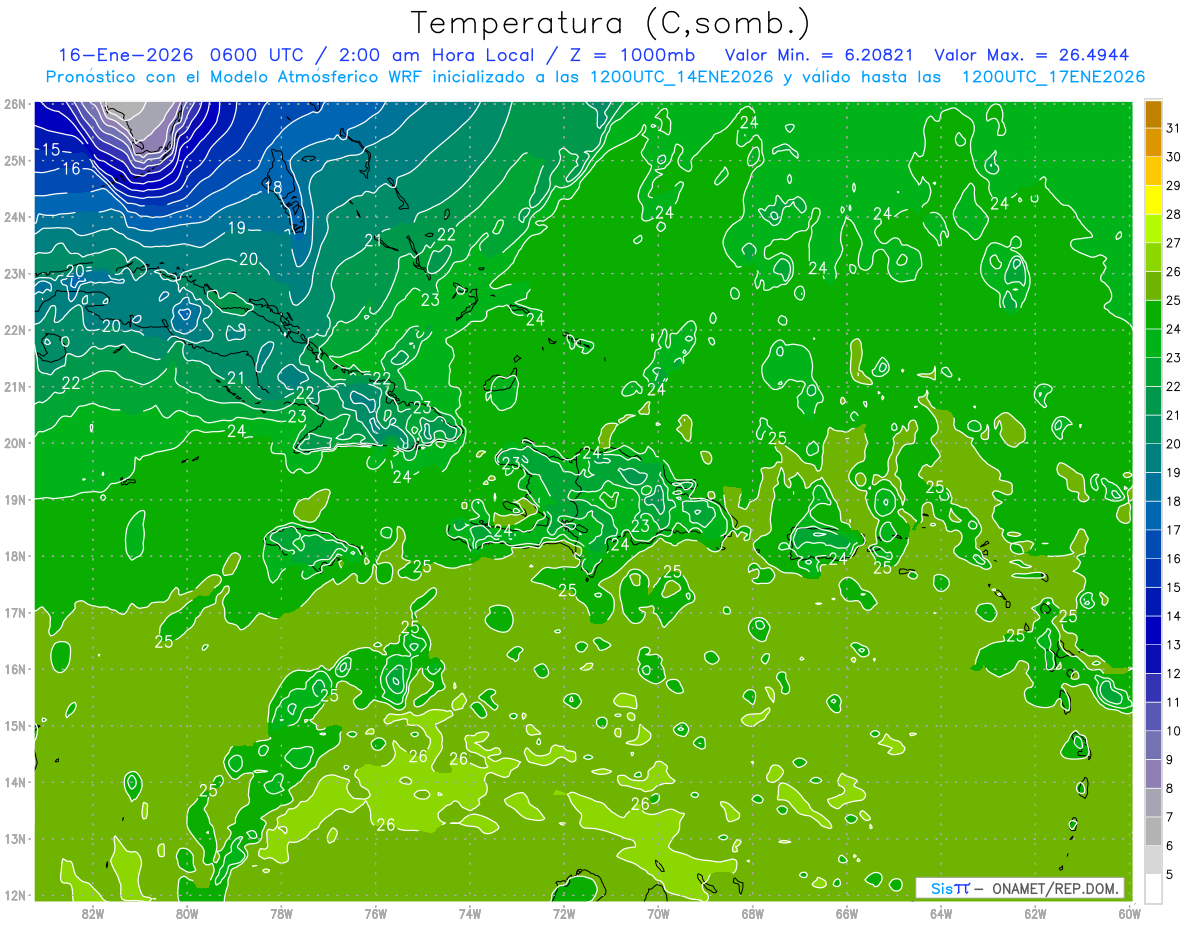The height and width of the screenshot is (927, 1200).
Task: Pick the green swatch between 23 and 24
Action: pyautogui.click(x=1153, y=343)
